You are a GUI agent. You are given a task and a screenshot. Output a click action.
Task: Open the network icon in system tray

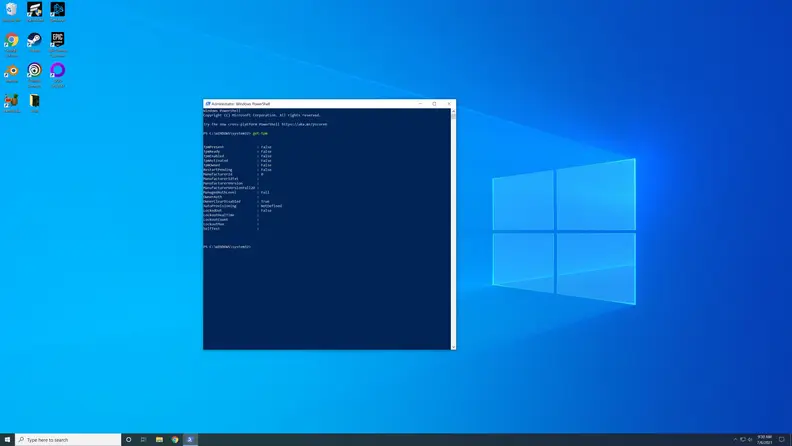(x=742, y=439)
